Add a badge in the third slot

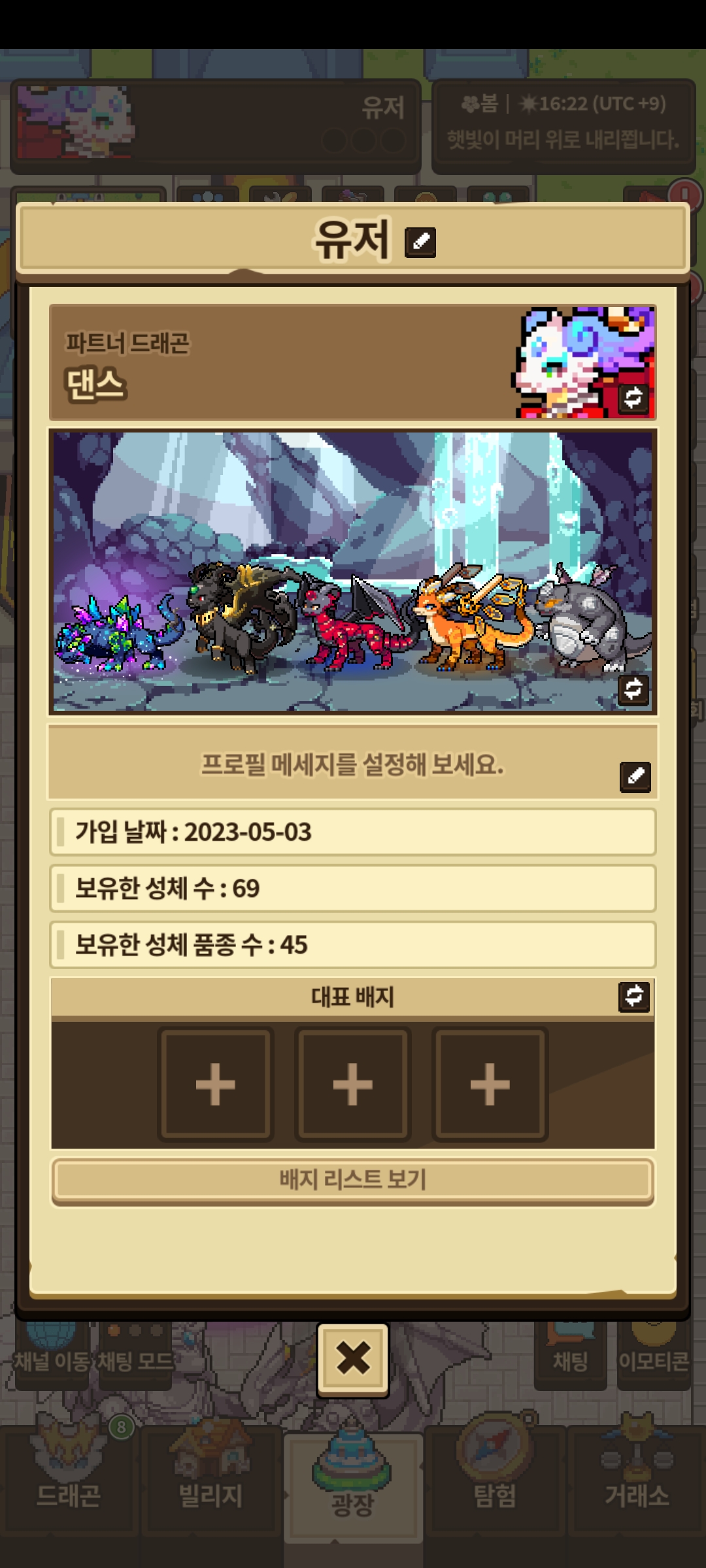[490, 1084]
